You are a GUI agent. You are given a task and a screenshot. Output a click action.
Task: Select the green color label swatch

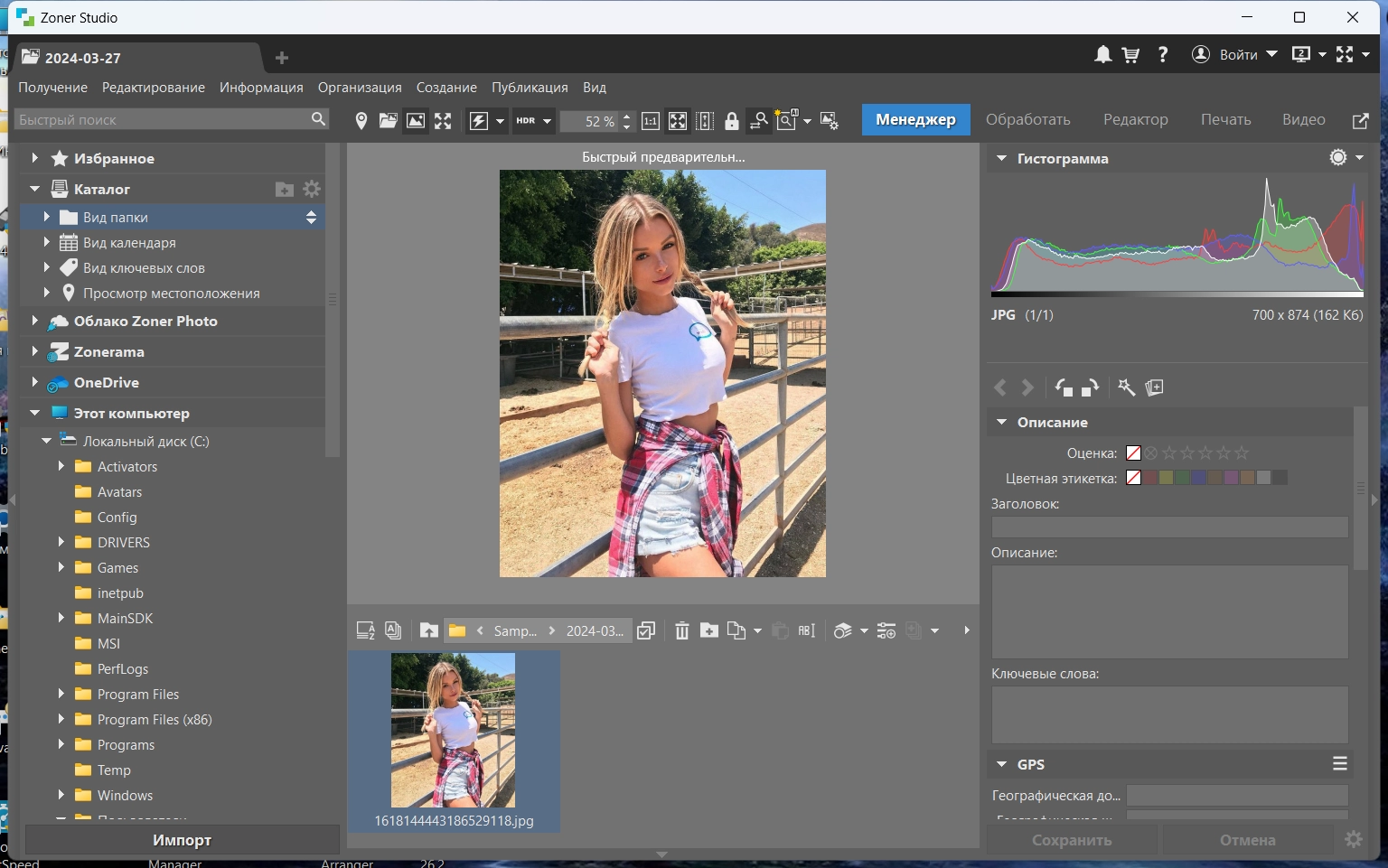(1182, 478)
